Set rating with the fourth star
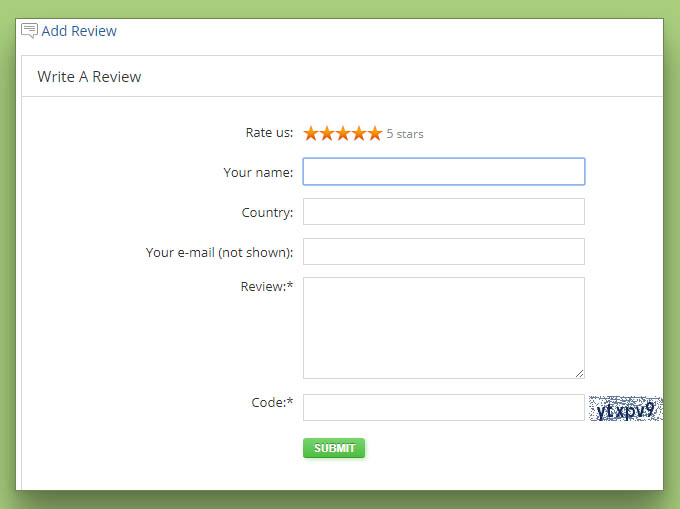 point(359,133)
